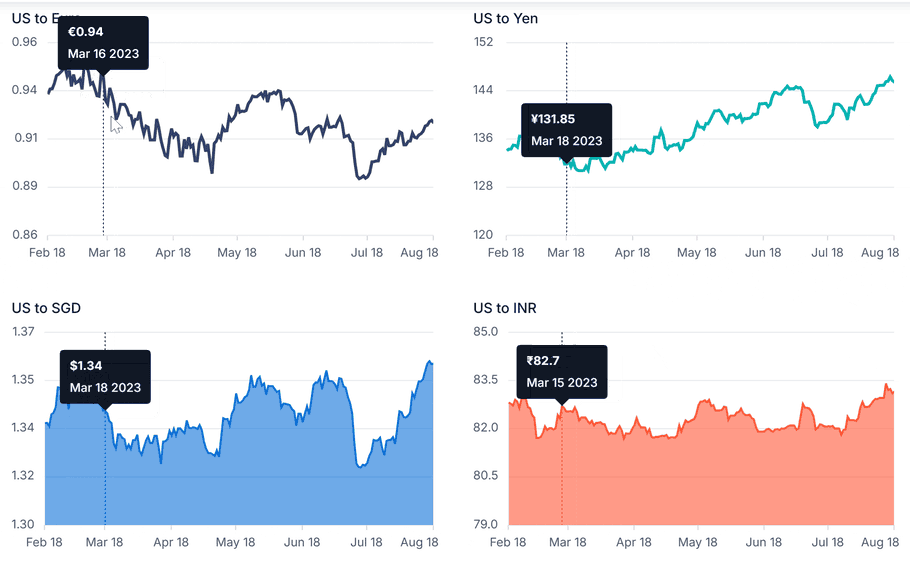The width and height of the screenshot is (910, 573).
Task: Click Jun 18 on the INR chart x-axis
Action: tap(763, 542)
